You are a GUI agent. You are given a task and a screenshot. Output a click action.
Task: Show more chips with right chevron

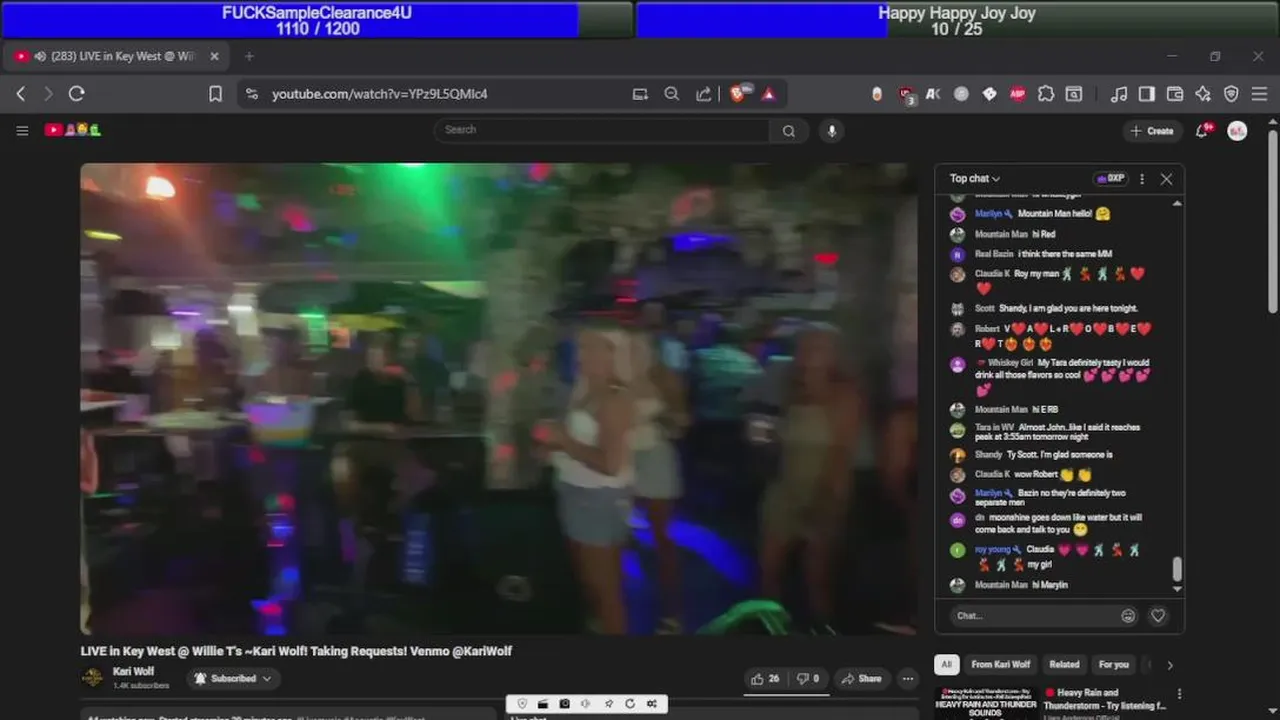coord(1169,665)
